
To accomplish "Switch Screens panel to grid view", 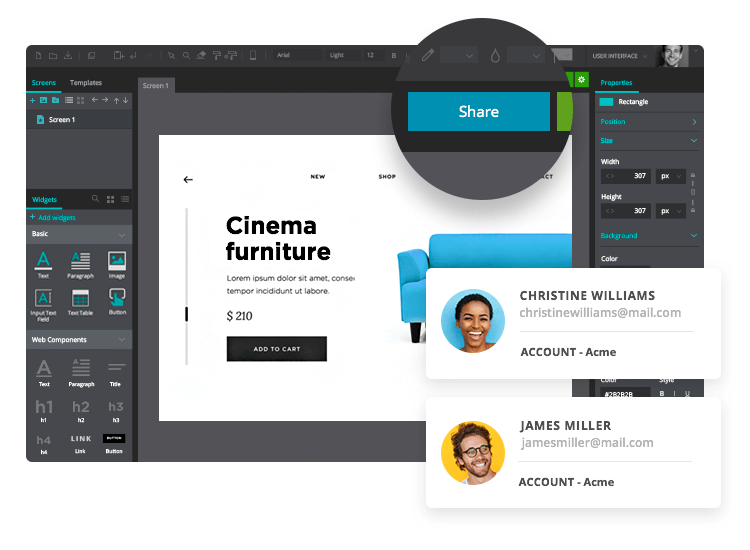I will (x=80, y=100).
